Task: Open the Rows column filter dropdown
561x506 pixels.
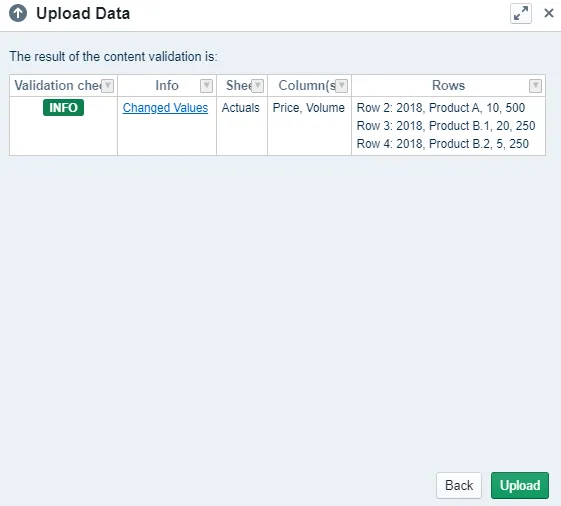Action: click(535, 86)
